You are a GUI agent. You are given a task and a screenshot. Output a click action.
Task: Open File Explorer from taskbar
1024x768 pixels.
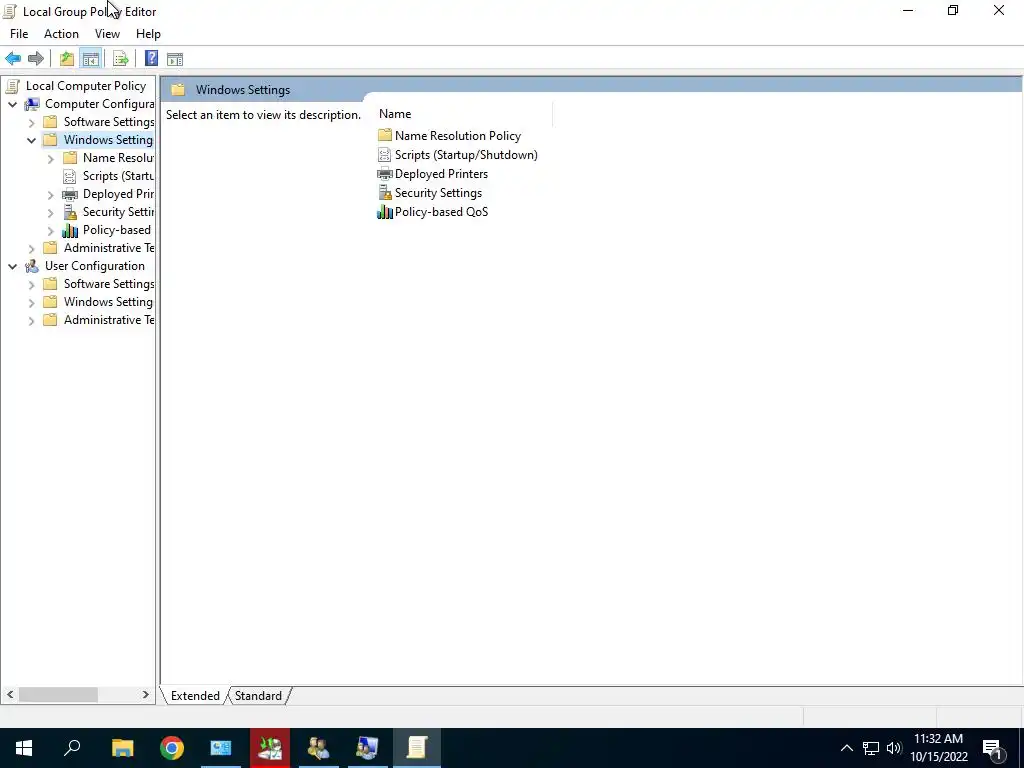click(122, 748)
